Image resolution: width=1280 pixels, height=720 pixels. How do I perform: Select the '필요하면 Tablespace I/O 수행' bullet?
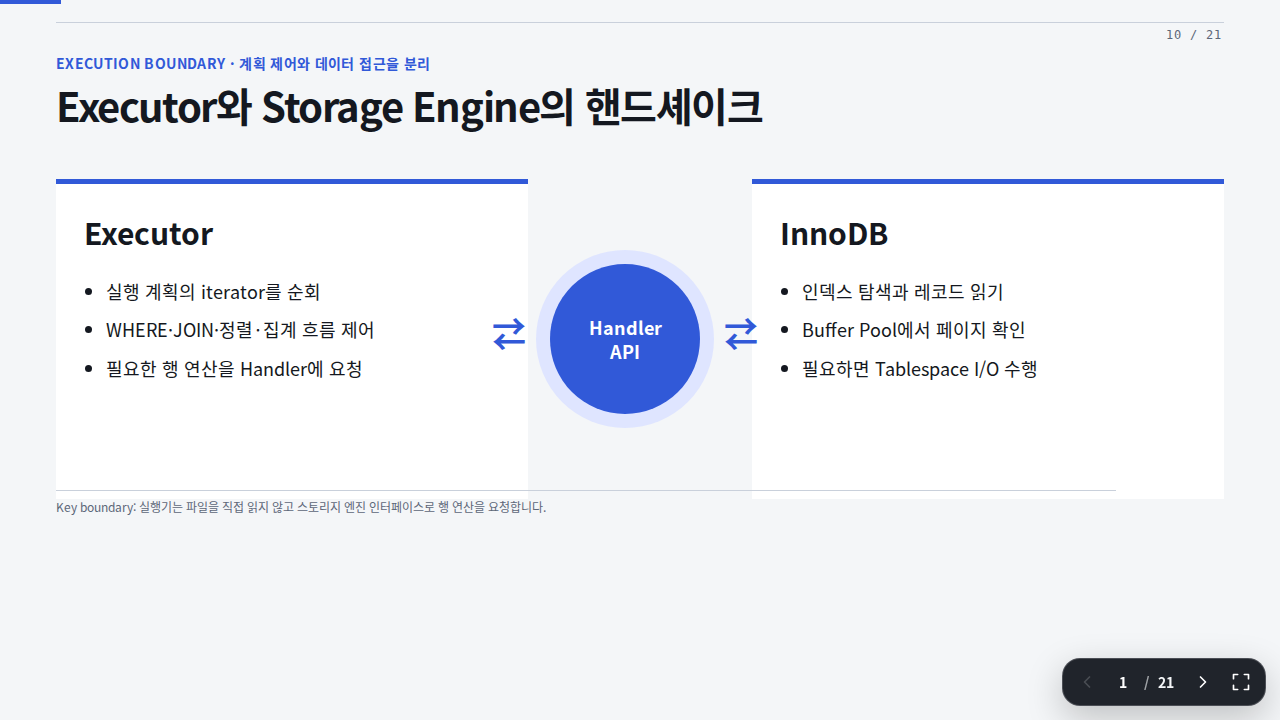click(919, 369)
